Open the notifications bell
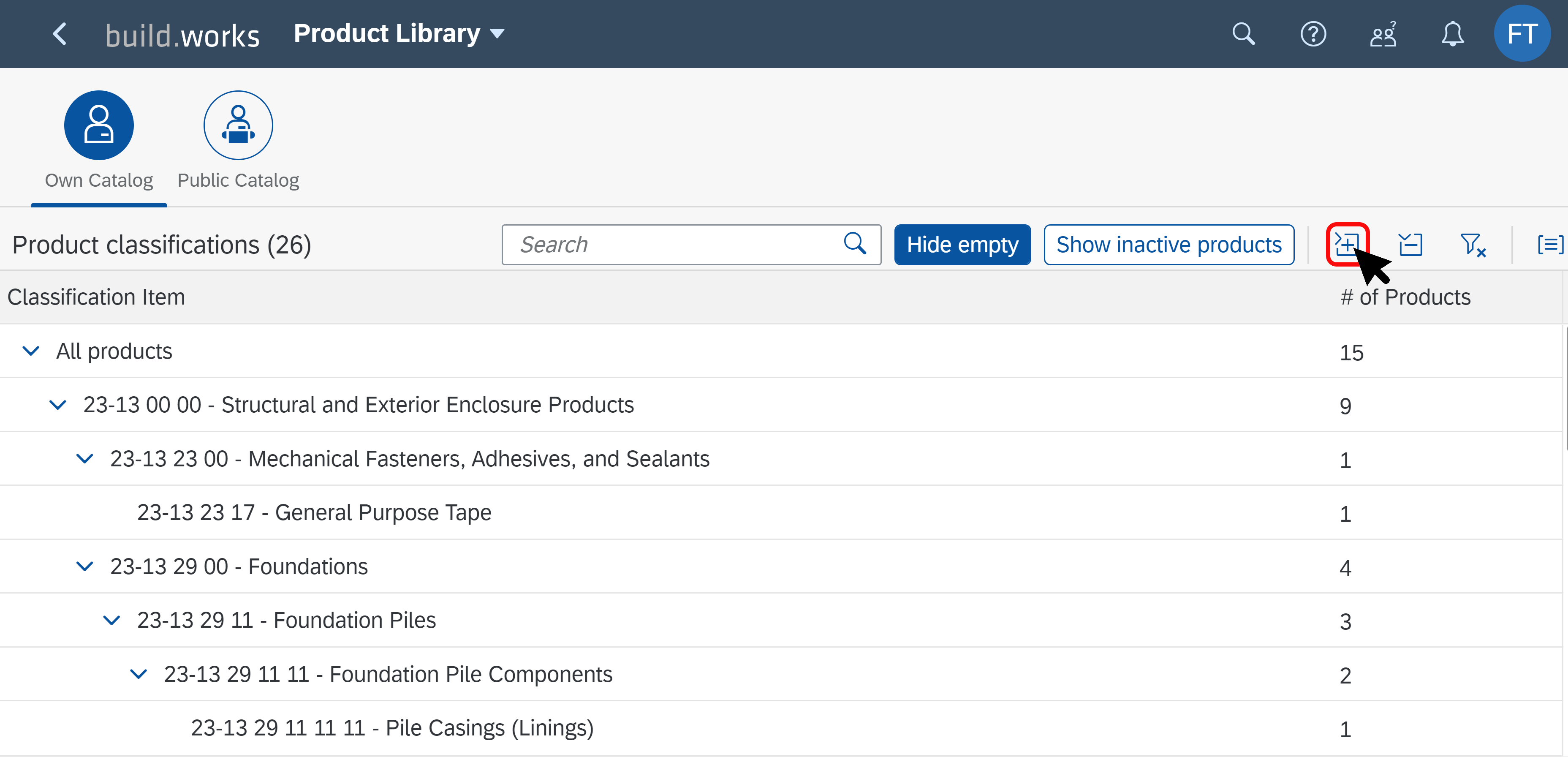 (1452, 34)
